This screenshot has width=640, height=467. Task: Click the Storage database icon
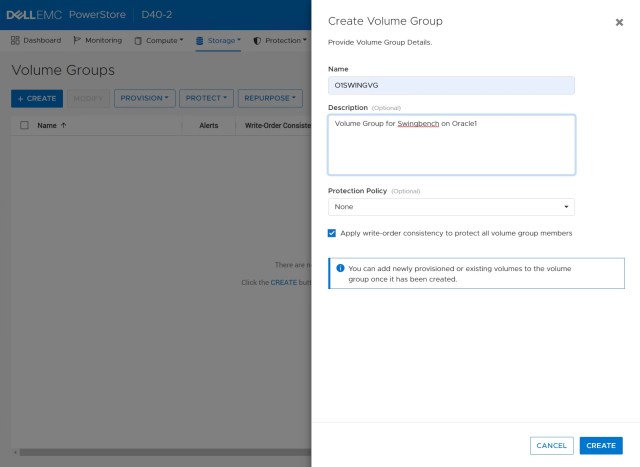coord(200,41)
